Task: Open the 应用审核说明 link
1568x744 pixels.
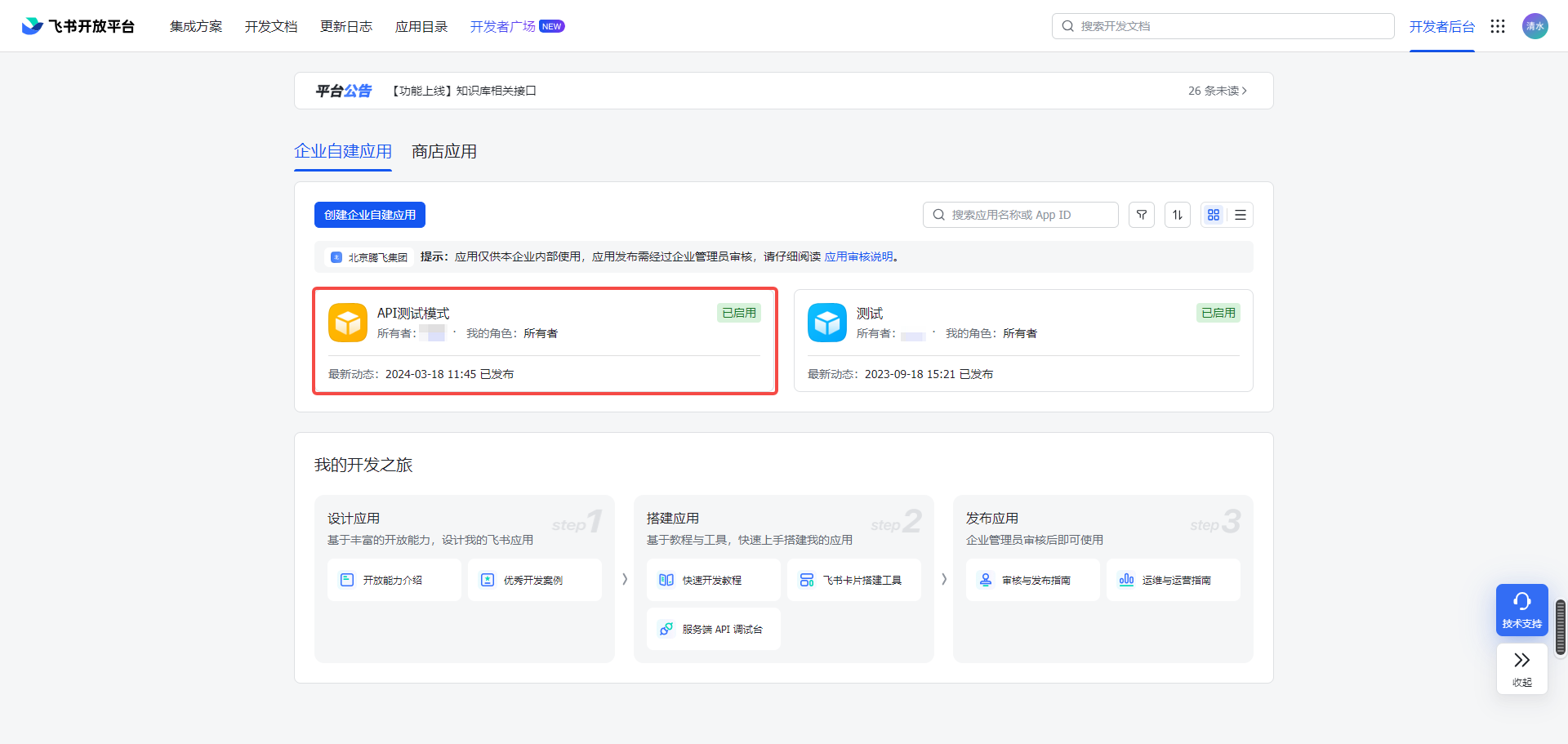Action: coord(858,256)
